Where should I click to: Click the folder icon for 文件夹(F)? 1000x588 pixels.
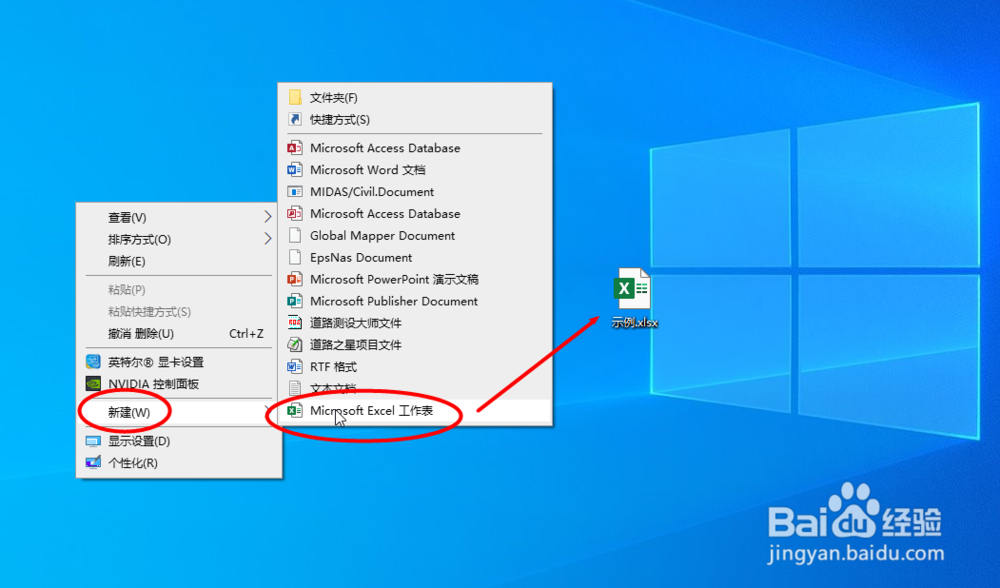(295, 98)
